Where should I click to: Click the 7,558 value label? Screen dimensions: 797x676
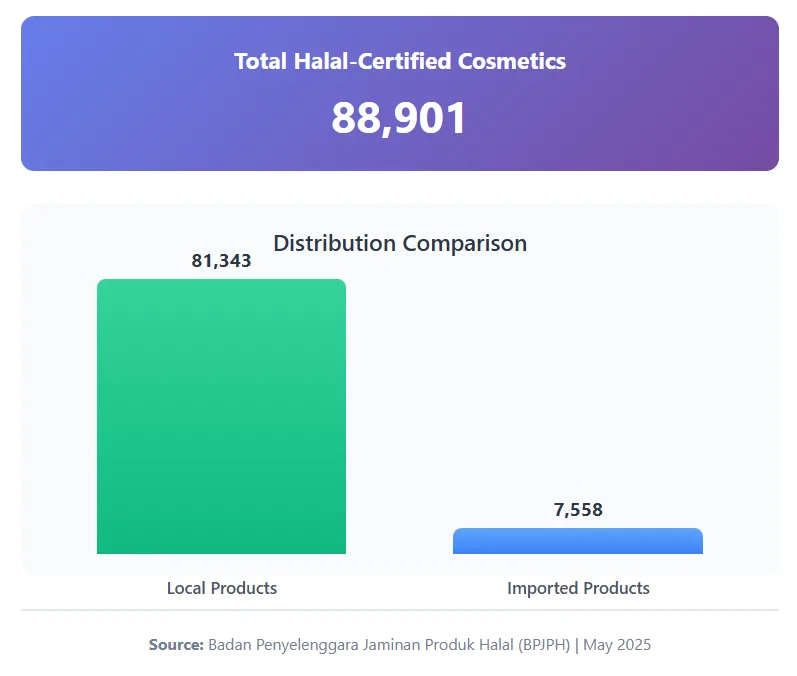click(x=577, y=510)
